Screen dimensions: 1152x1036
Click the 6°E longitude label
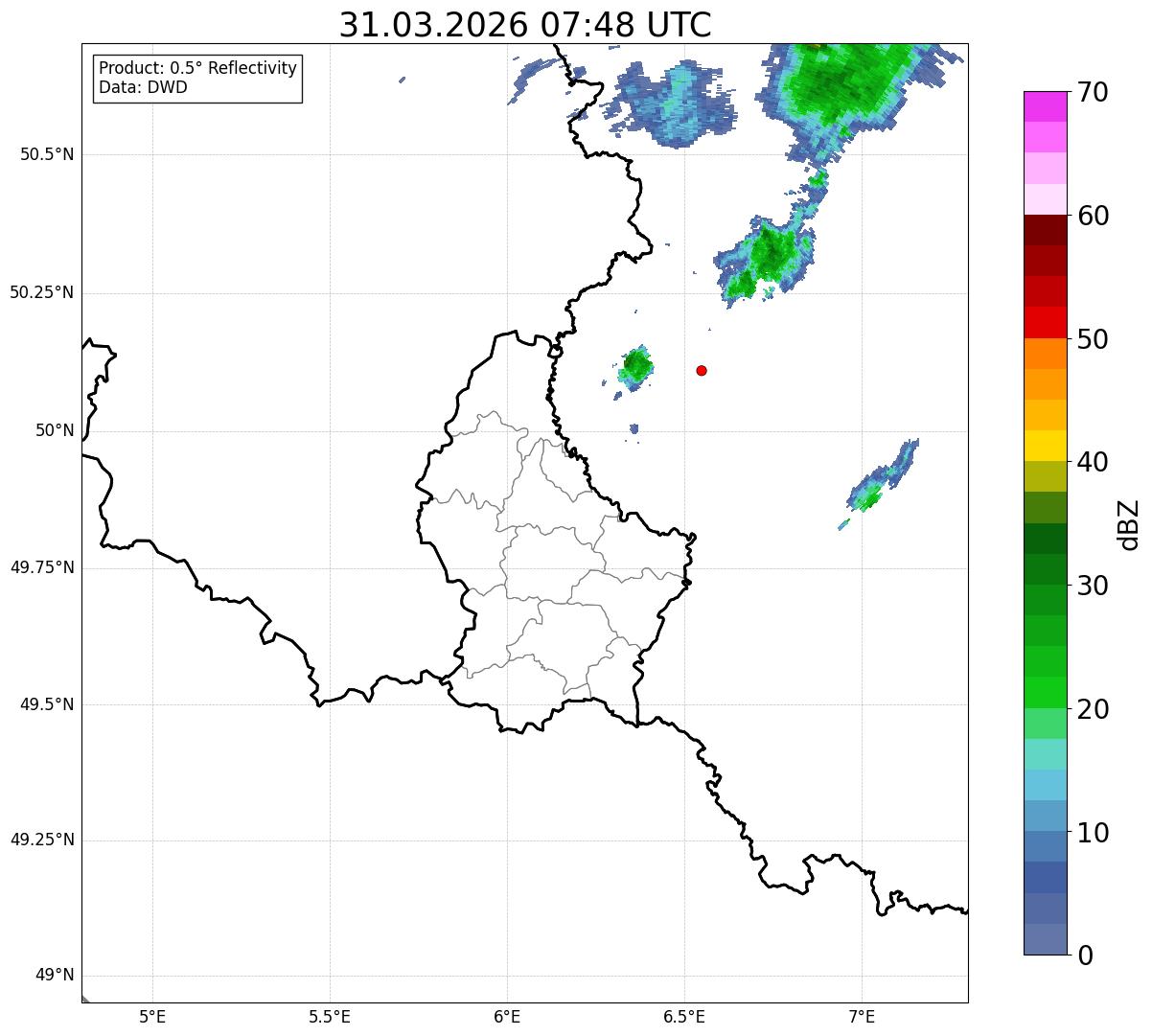click(507, 1016)
